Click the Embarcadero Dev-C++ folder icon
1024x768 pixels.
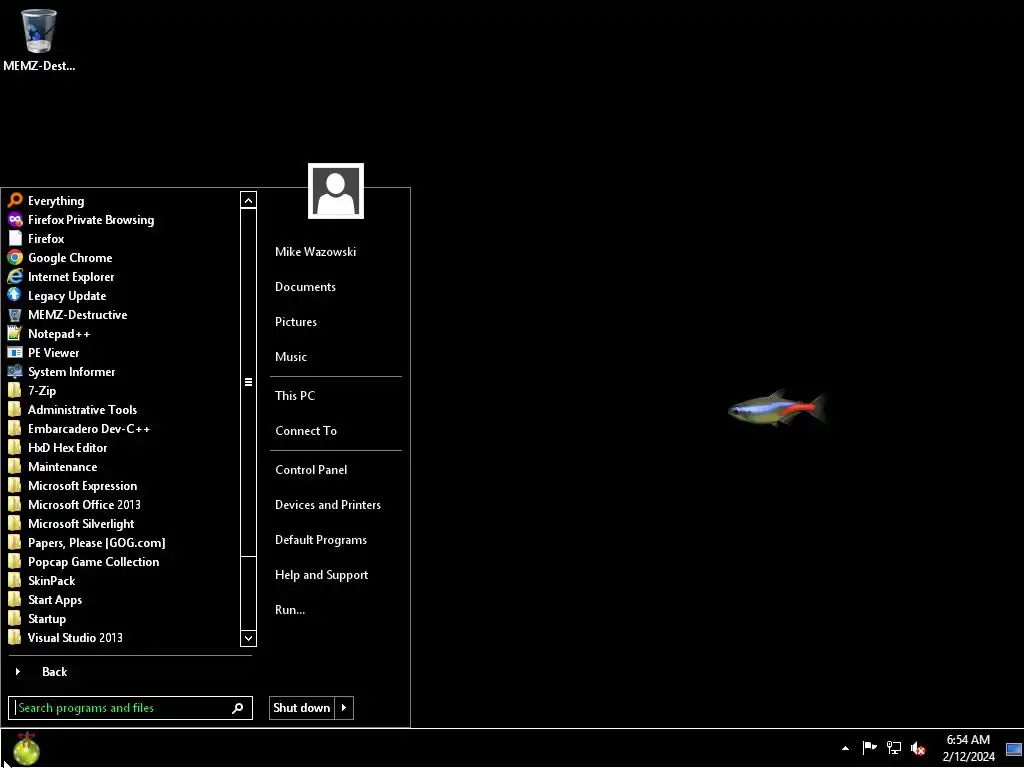click(15, 428)
